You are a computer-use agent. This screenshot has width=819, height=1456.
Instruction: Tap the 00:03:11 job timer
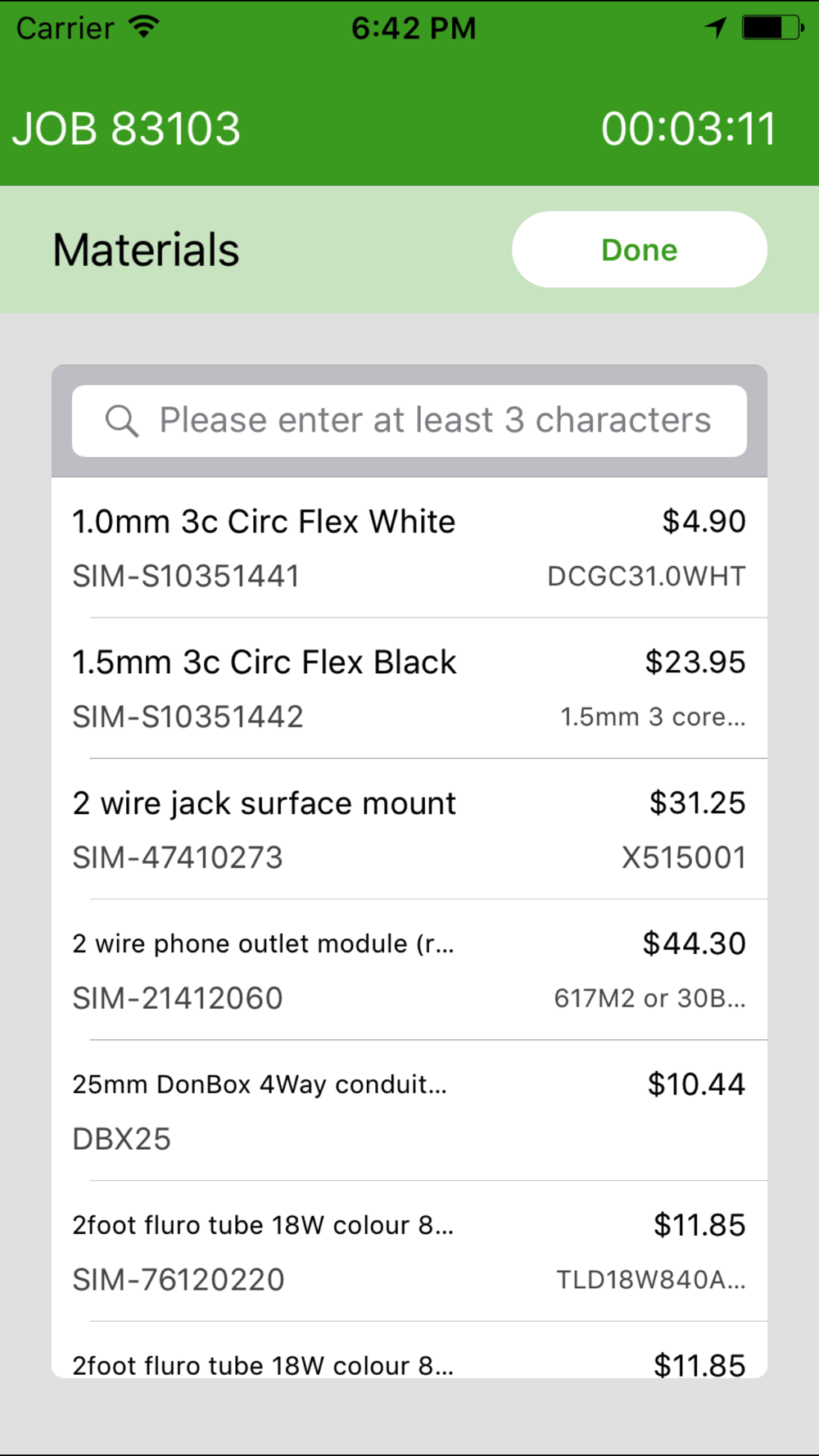(689, 129)
